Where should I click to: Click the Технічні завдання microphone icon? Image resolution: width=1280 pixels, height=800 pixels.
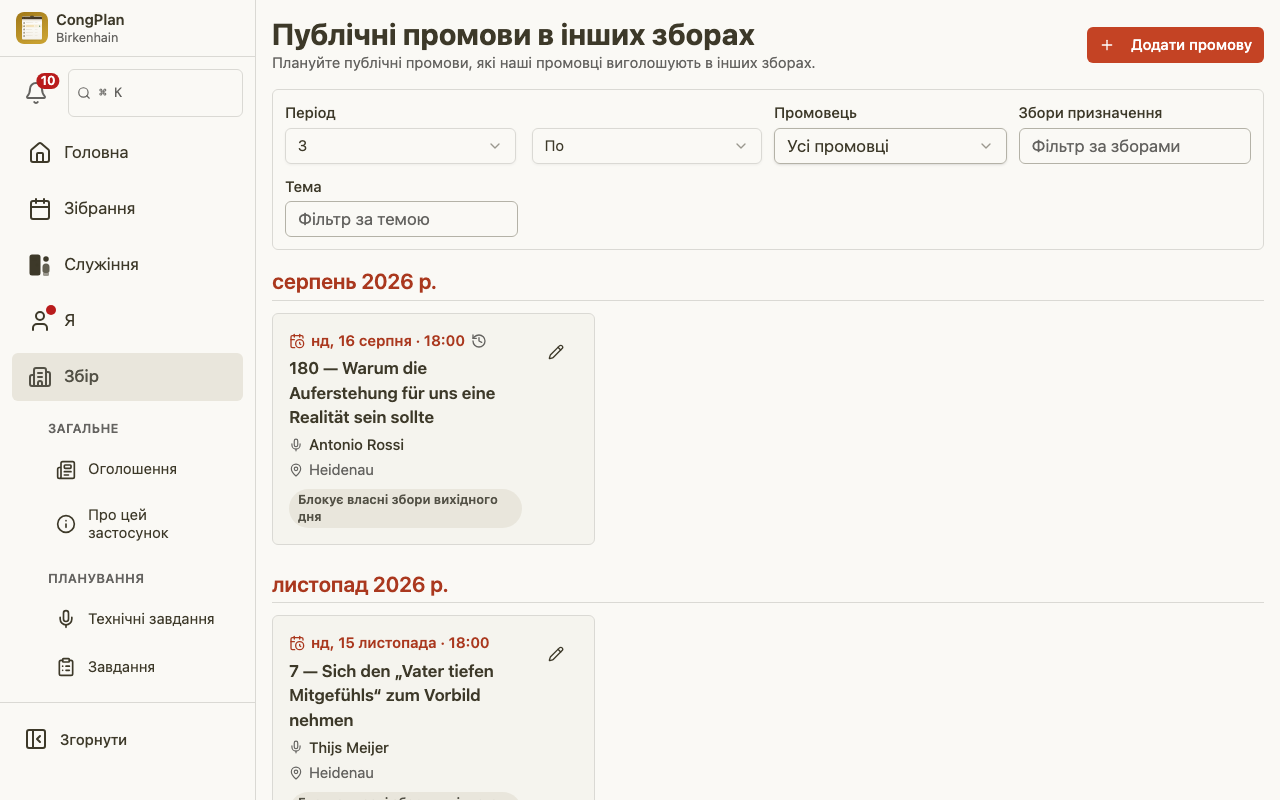tap(66, 619)
